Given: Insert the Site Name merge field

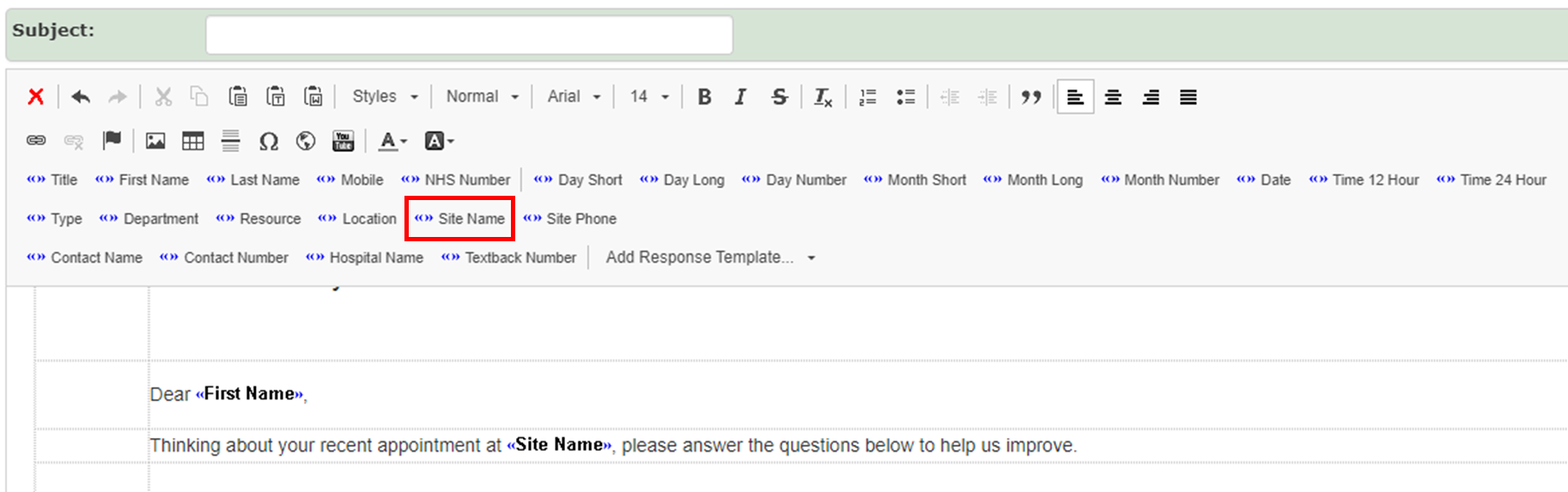Looking at the screenshot, I should click(x=460, y=219).
